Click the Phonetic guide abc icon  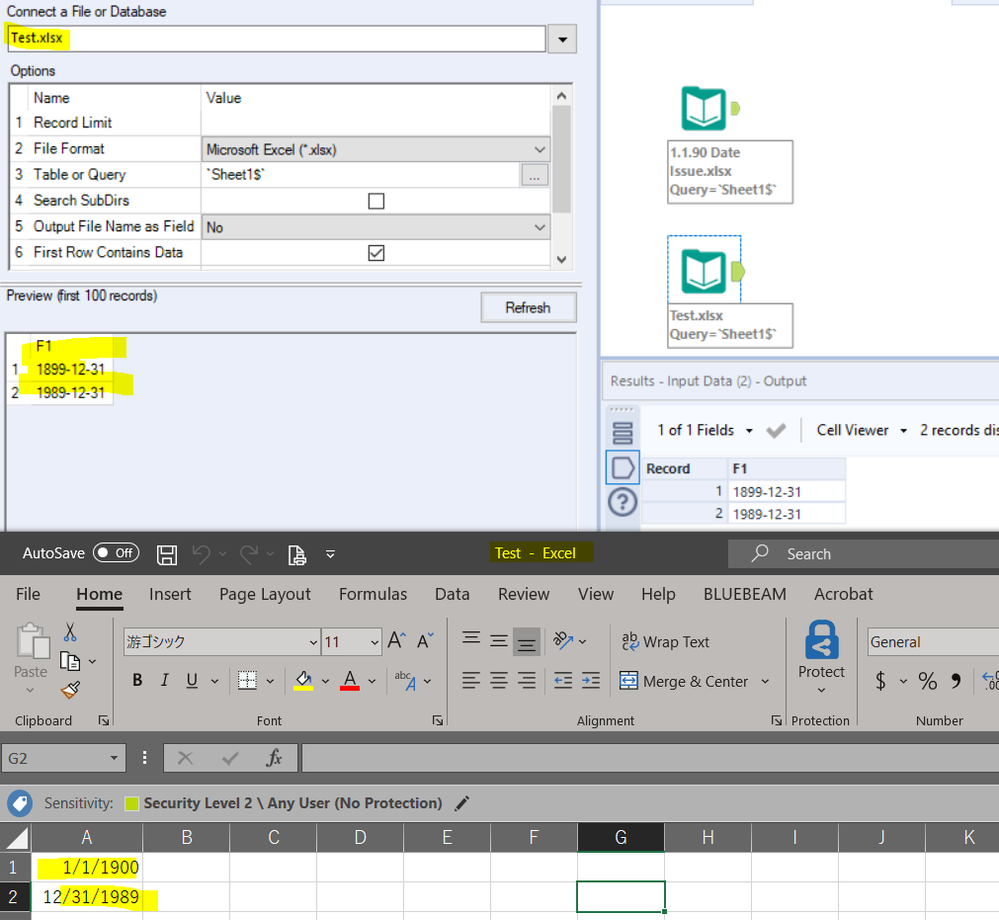pyautogui.click(x=405, y=680)
